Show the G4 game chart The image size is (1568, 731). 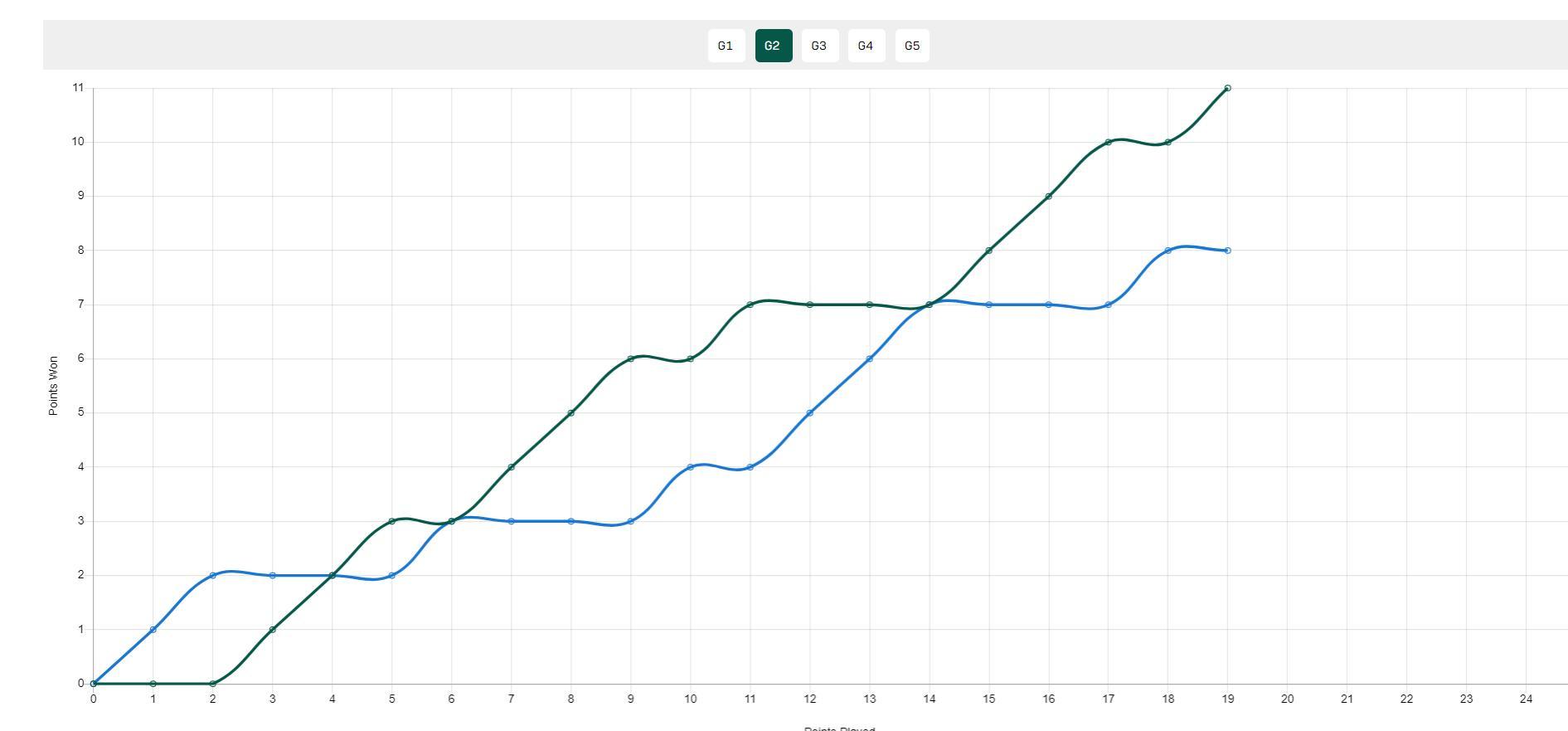[866, 46]
